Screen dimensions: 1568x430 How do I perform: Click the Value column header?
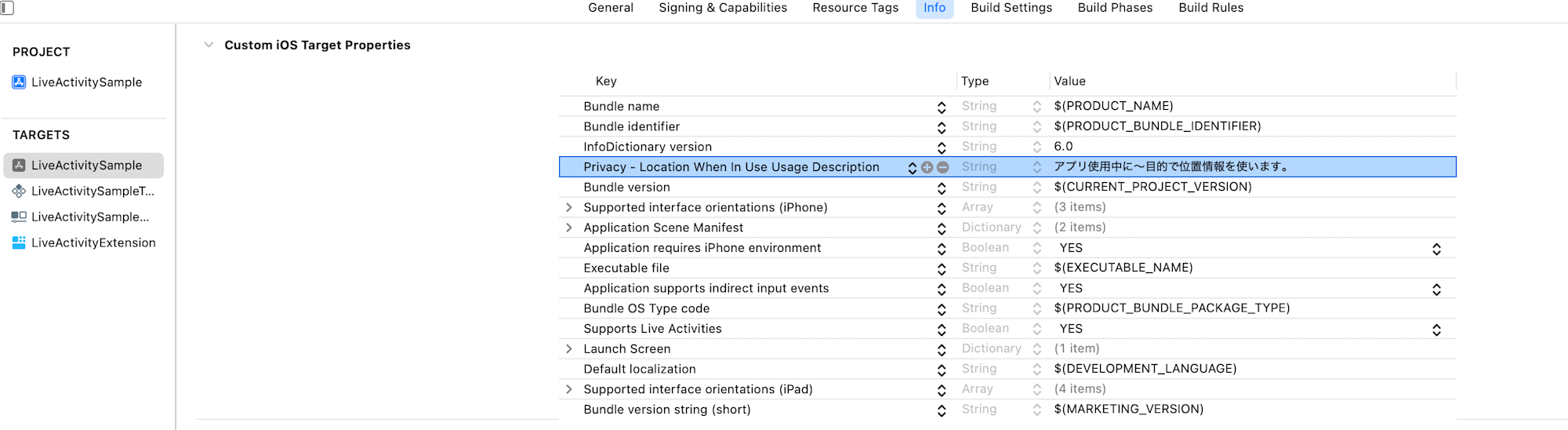click(1069, 82)
